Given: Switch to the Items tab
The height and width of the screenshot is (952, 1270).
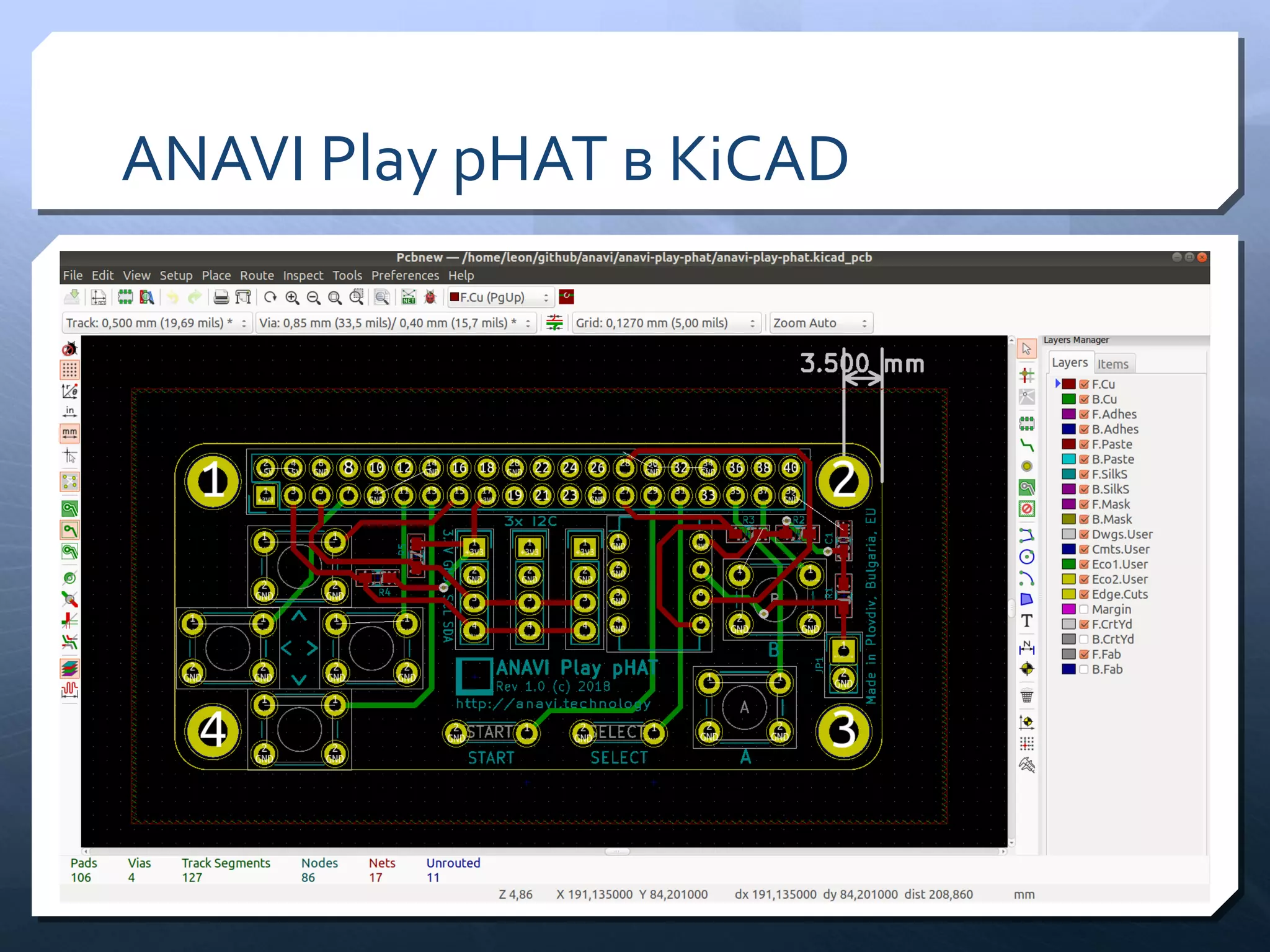Looking at the screenshot, I should (x=1113, y=364).
